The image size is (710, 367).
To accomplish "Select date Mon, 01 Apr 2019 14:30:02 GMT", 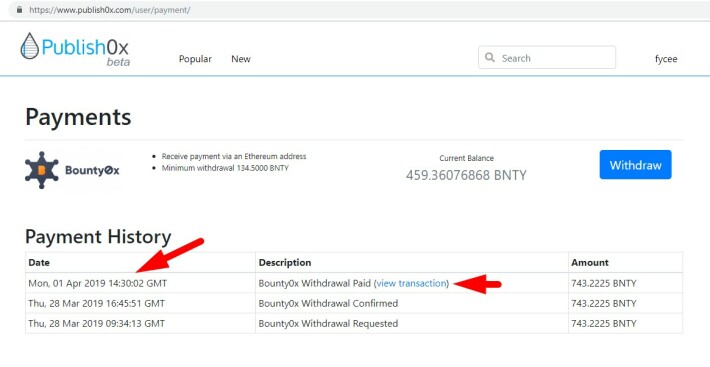I will pos(97,283).
